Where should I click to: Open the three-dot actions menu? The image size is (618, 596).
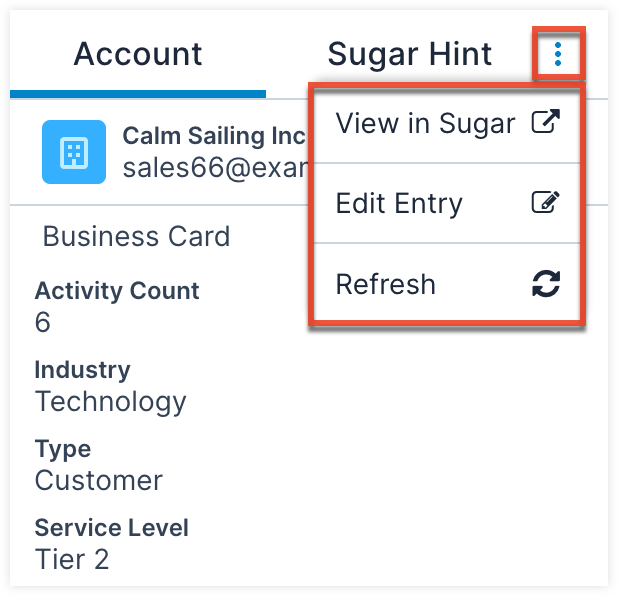click(x=558, y=54)
